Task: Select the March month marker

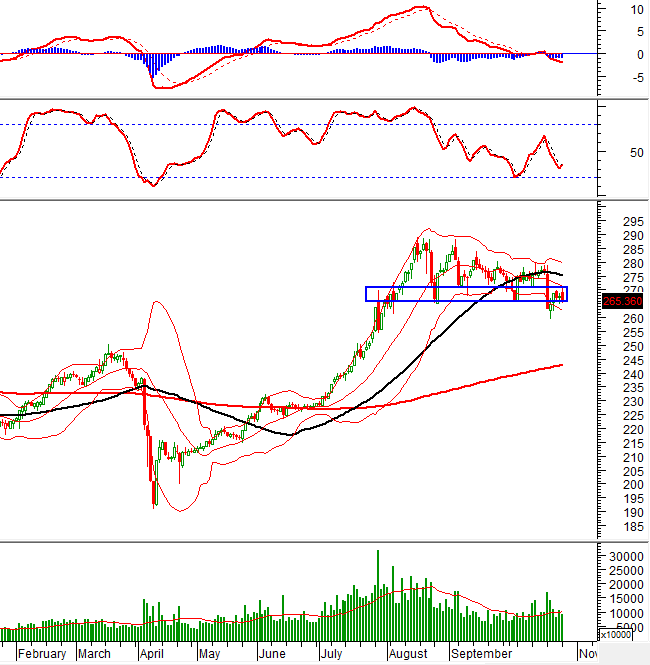Action: pos(94,654)
